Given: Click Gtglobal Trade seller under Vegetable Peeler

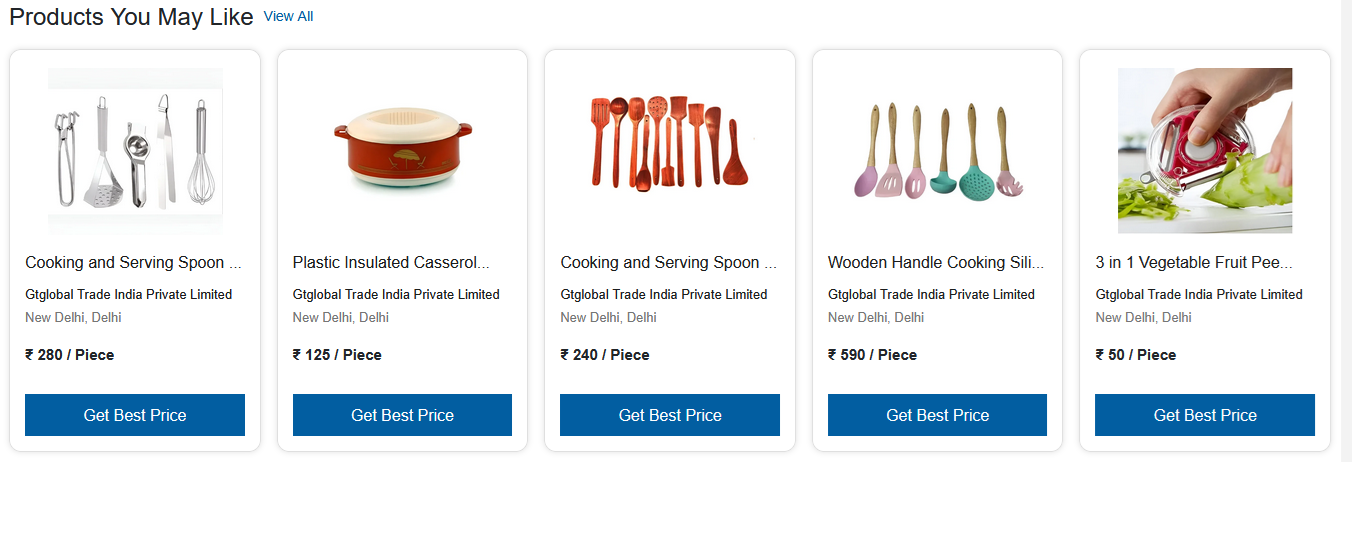Looking at the screenshot, I should click(x=1199, y=295).
